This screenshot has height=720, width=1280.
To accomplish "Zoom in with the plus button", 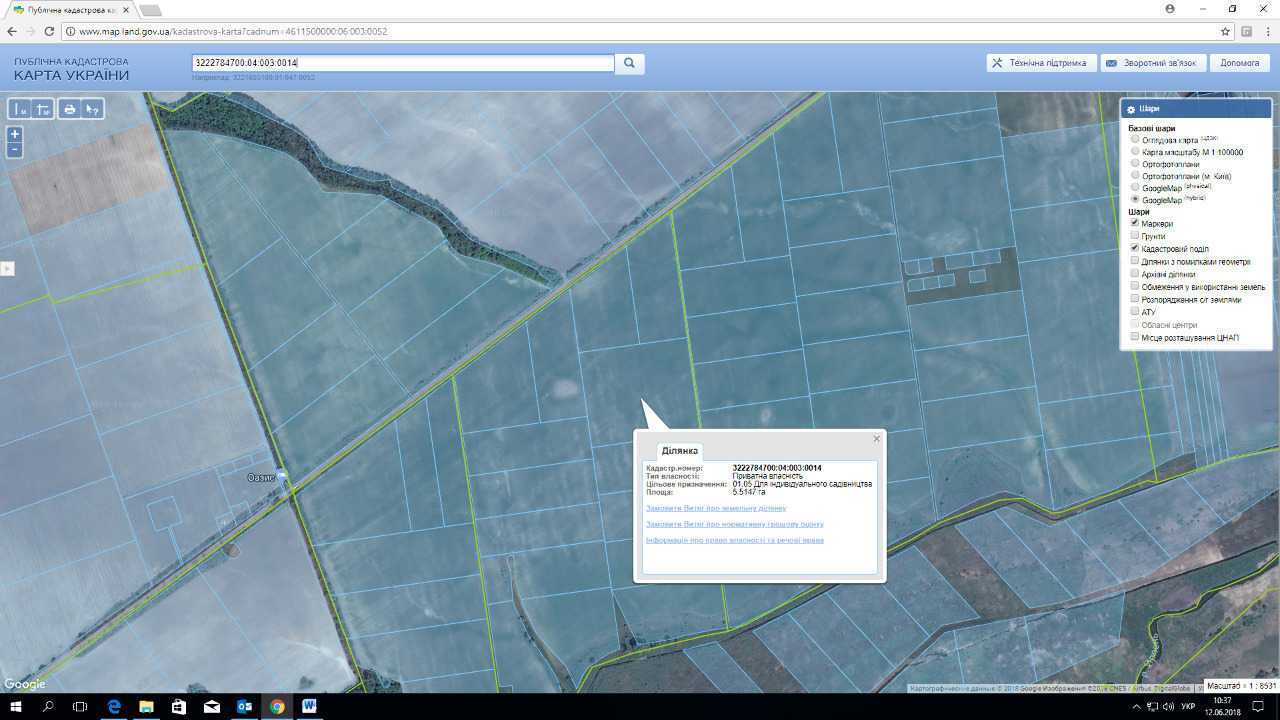I will click(15, 134).
